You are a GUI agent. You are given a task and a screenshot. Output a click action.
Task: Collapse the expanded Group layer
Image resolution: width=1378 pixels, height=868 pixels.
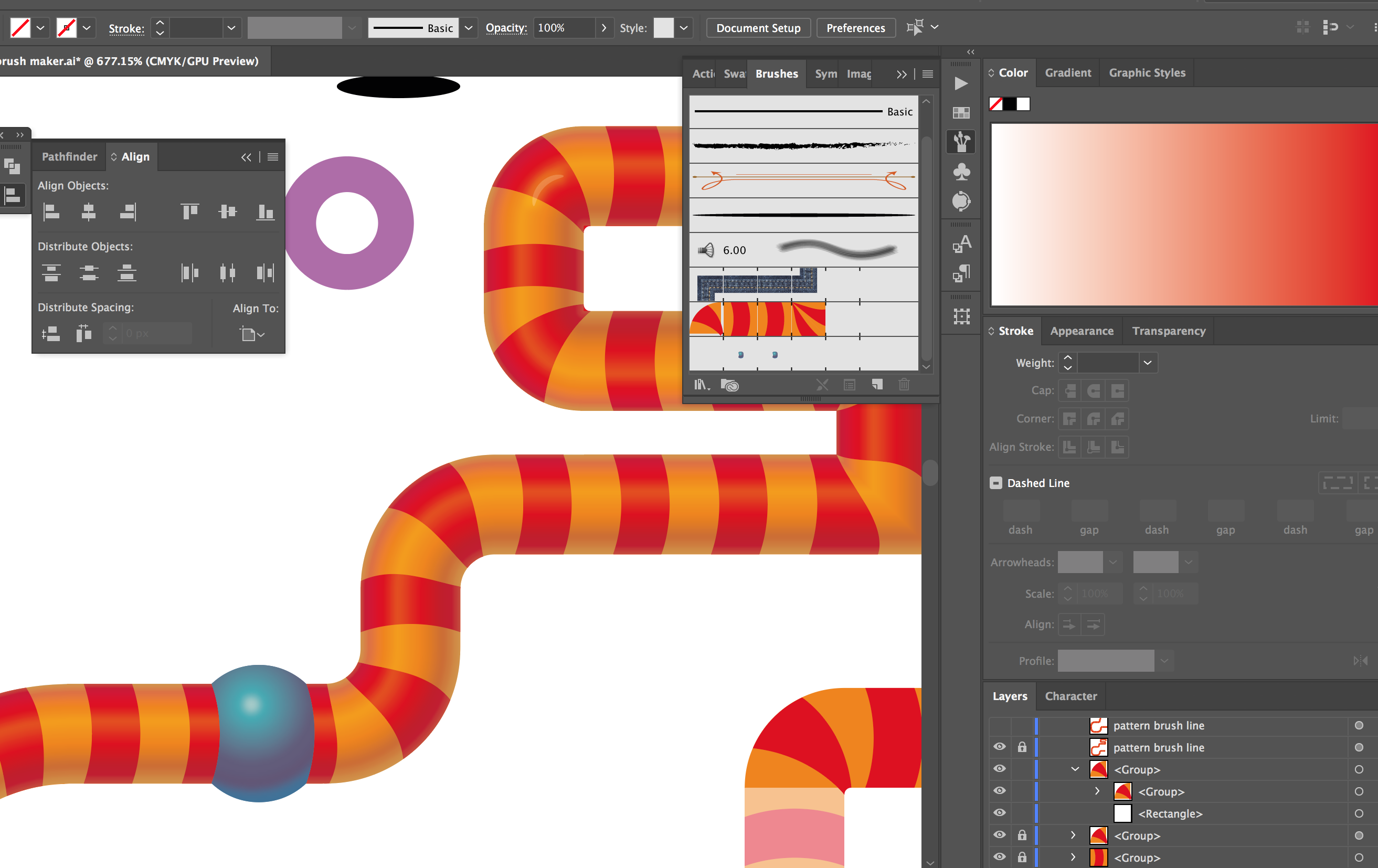click(1075, 769)
